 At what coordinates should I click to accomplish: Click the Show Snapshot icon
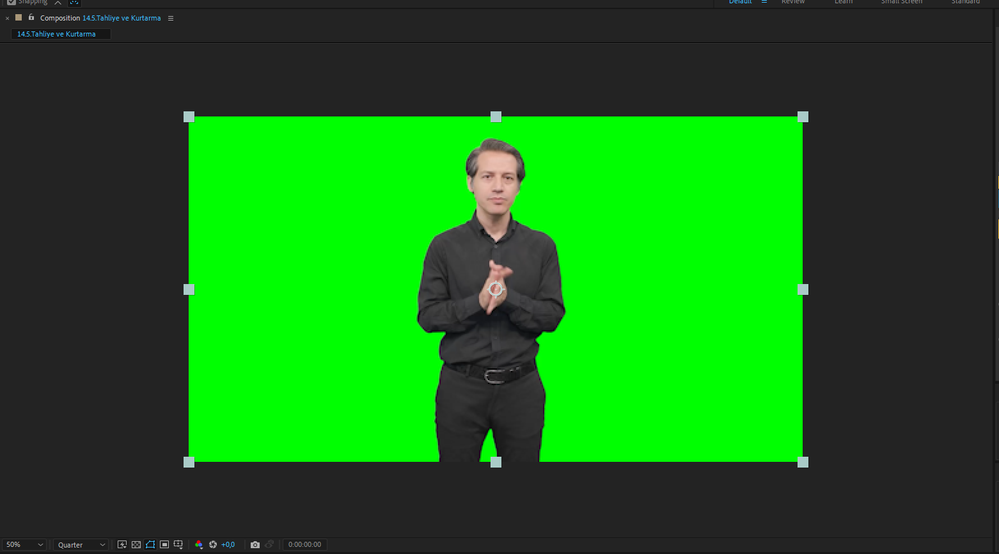pyautogui.click(x=270, y=544)
